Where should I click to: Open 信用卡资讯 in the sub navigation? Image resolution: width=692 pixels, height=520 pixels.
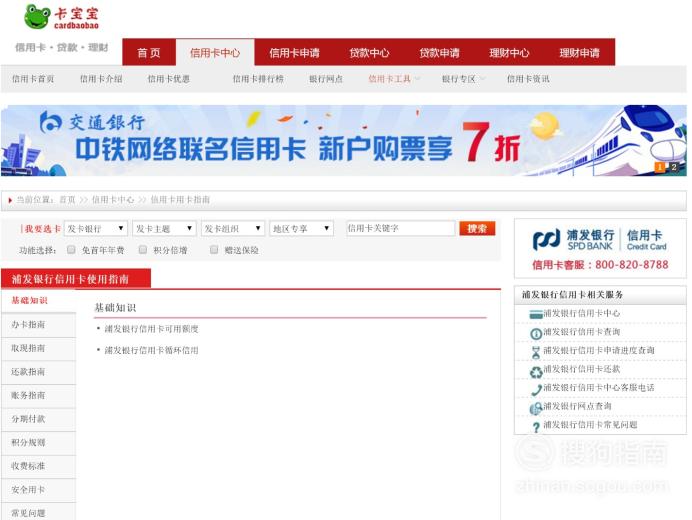[528, 79]
